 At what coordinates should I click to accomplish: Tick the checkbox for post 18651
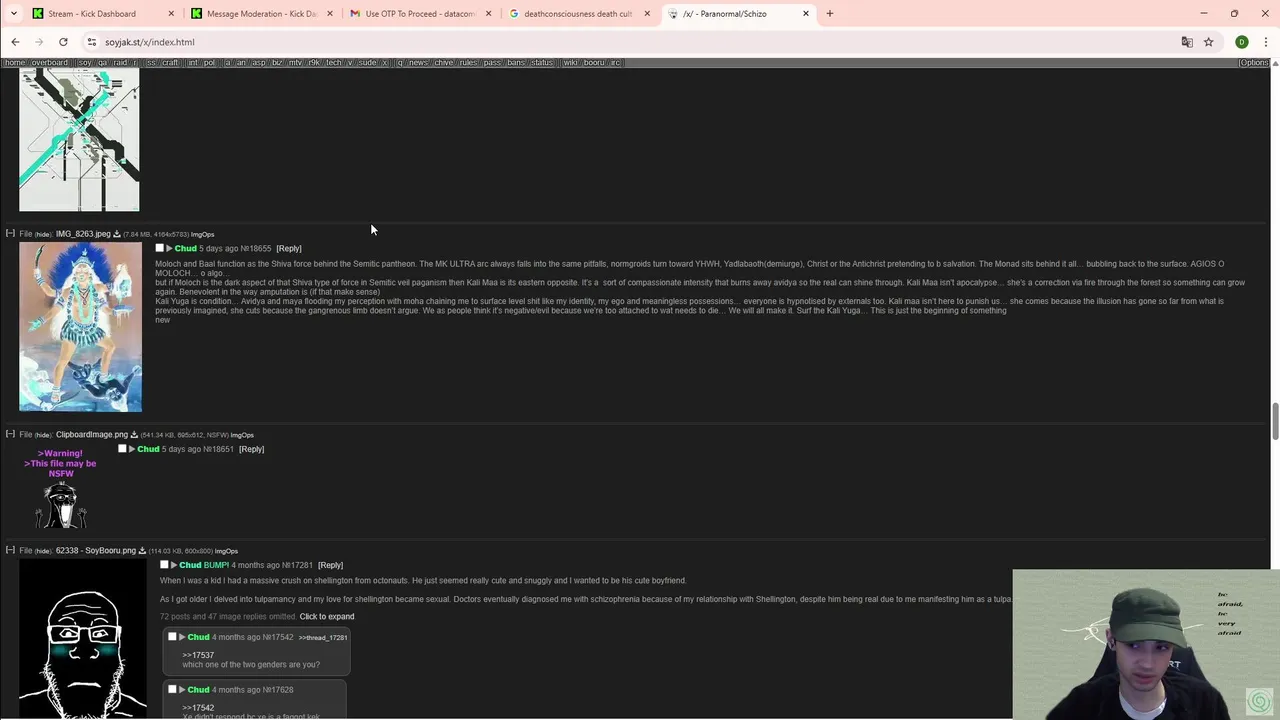(x=122, y=449)
